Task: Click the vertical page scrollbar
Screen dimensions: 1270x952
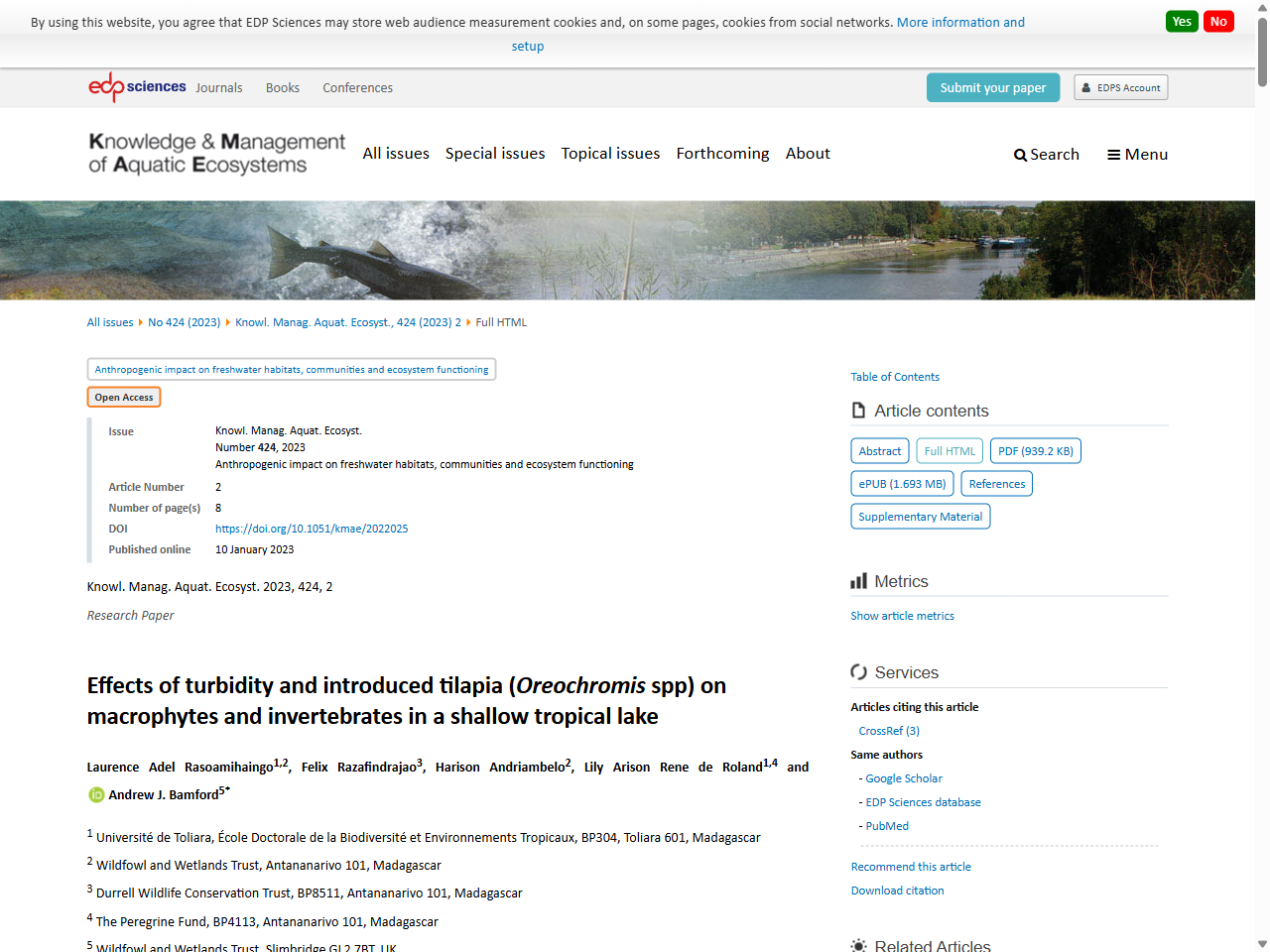Action: [1261, 50]
